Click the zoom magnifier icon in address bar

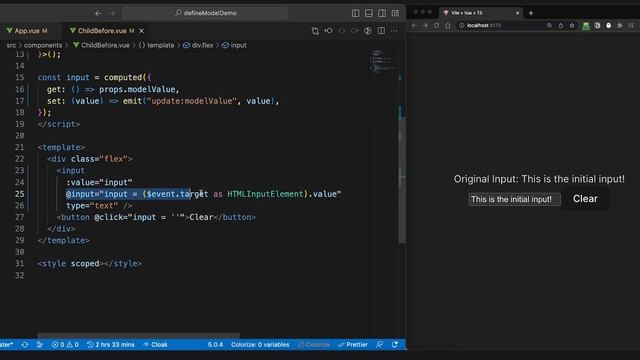click(549, 25)
